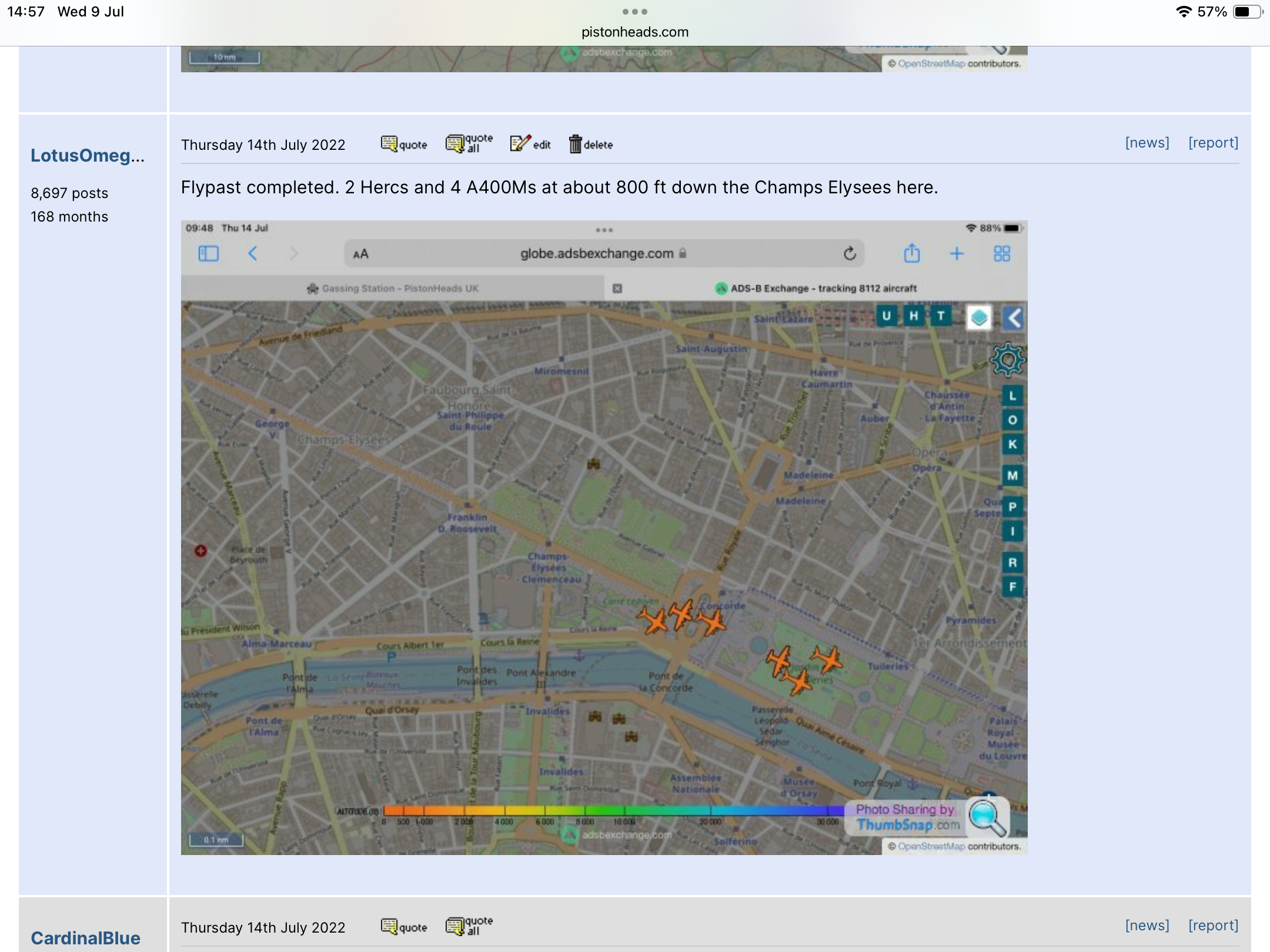Tap the Wi-Fi status icon
Image resolution: width=1270 pixels, height=952 pixels.
click(1183, 12)
